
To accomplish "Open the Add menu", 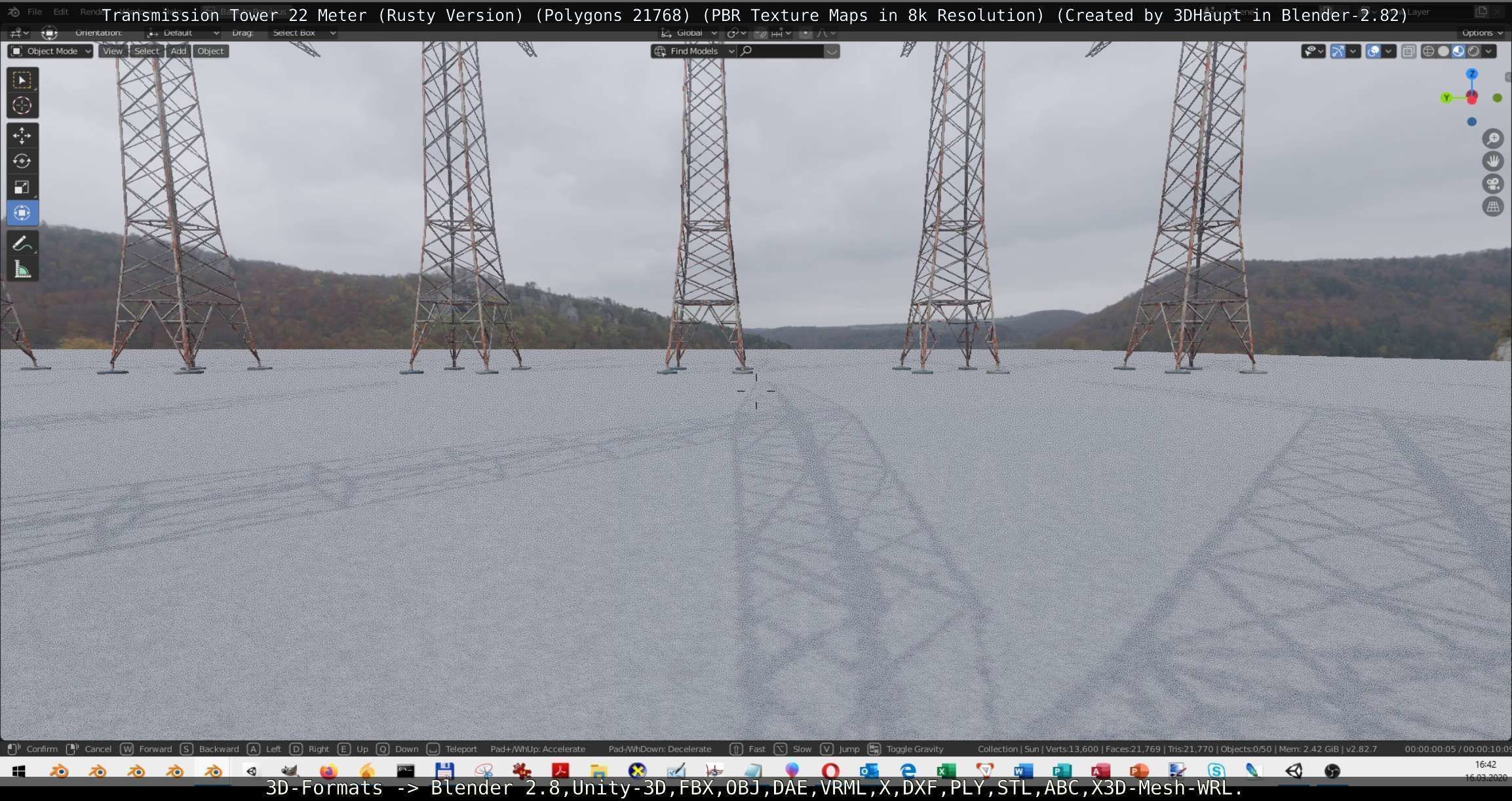I will click(x=178, y=51).
